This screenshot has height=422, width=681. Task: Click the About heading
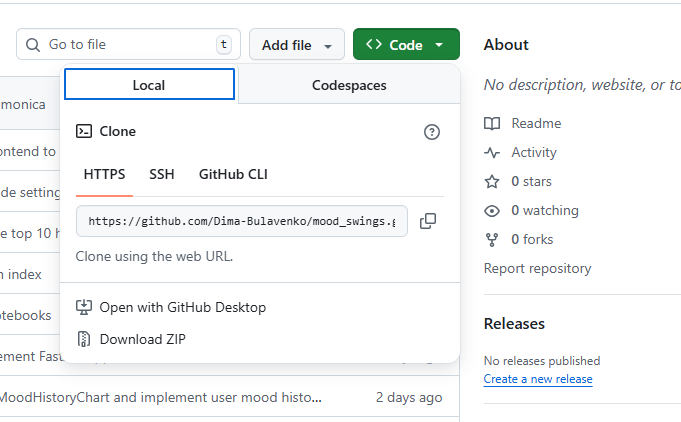tap(506, 45)
